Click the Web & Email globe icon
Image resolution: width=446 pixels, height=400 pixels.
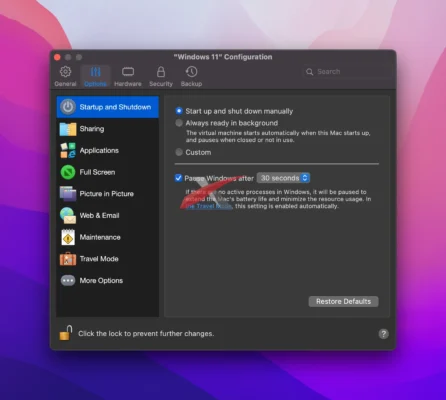pyautogui.click(x=68, y=215)
